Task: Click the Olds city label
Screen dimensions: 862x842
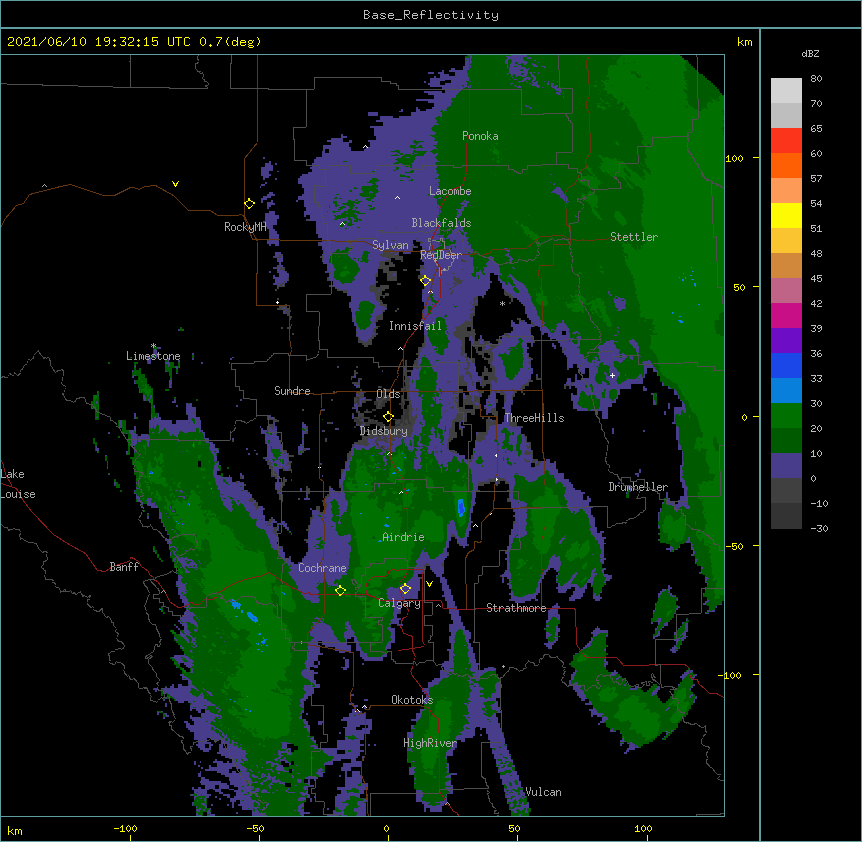Action: click(388, 394)
